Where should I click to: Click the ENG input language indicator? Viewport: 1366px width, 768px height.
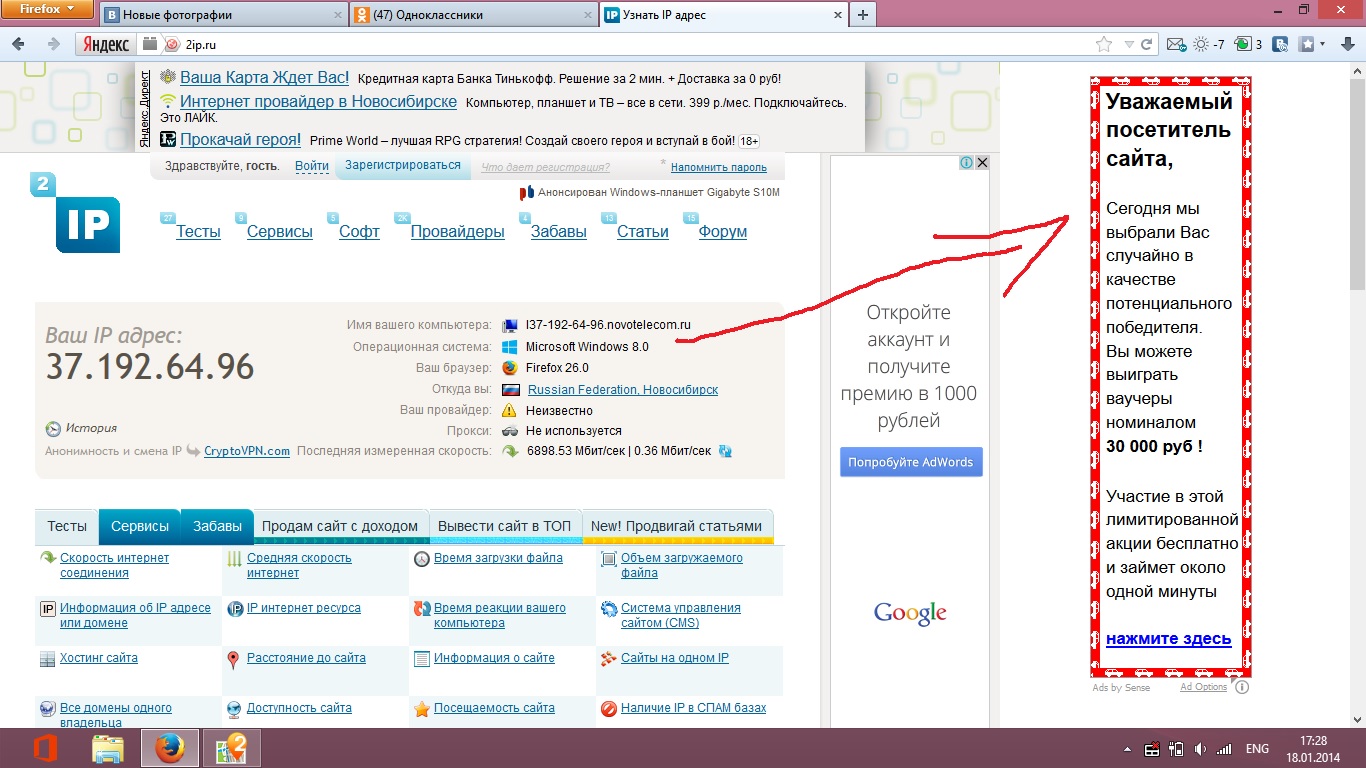tap(1256, 749)
